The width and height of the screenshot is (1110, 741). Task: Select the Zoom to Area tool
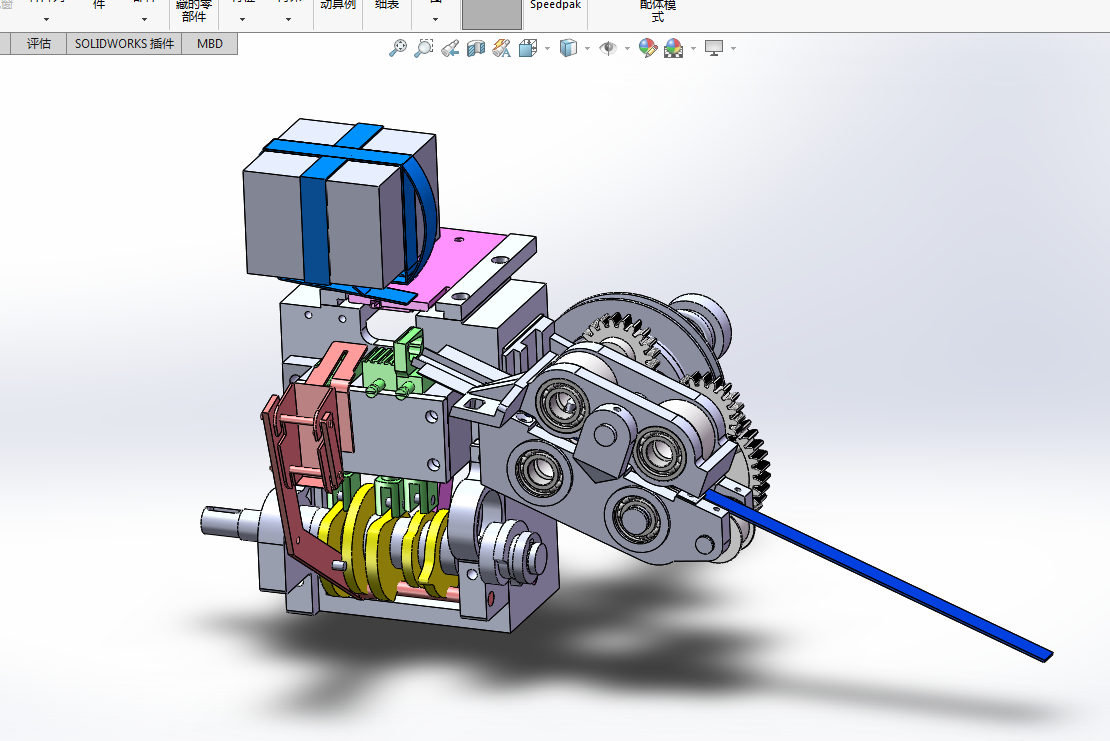(423, 48)
